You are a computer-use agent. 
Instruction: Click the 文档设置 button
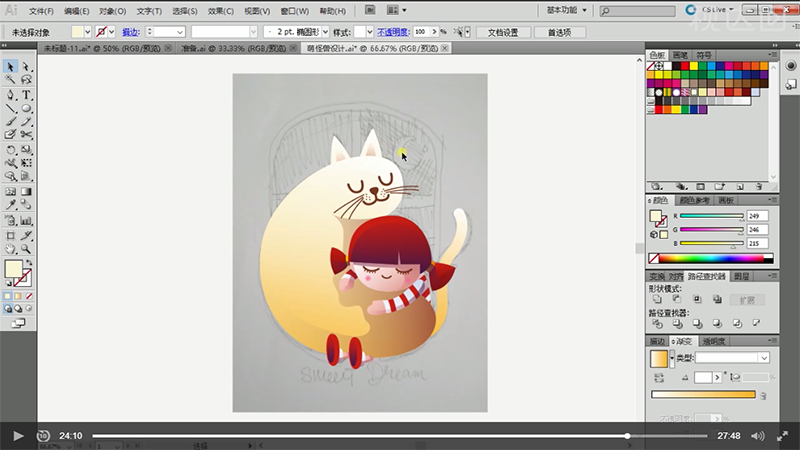click(x=503, y=32)
